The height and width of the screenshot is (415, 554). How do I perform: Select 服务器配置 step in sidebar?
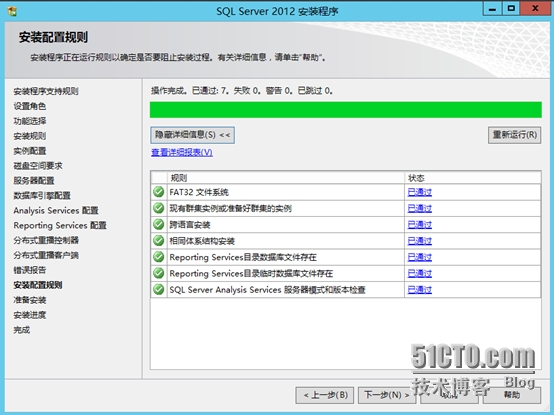34,180
